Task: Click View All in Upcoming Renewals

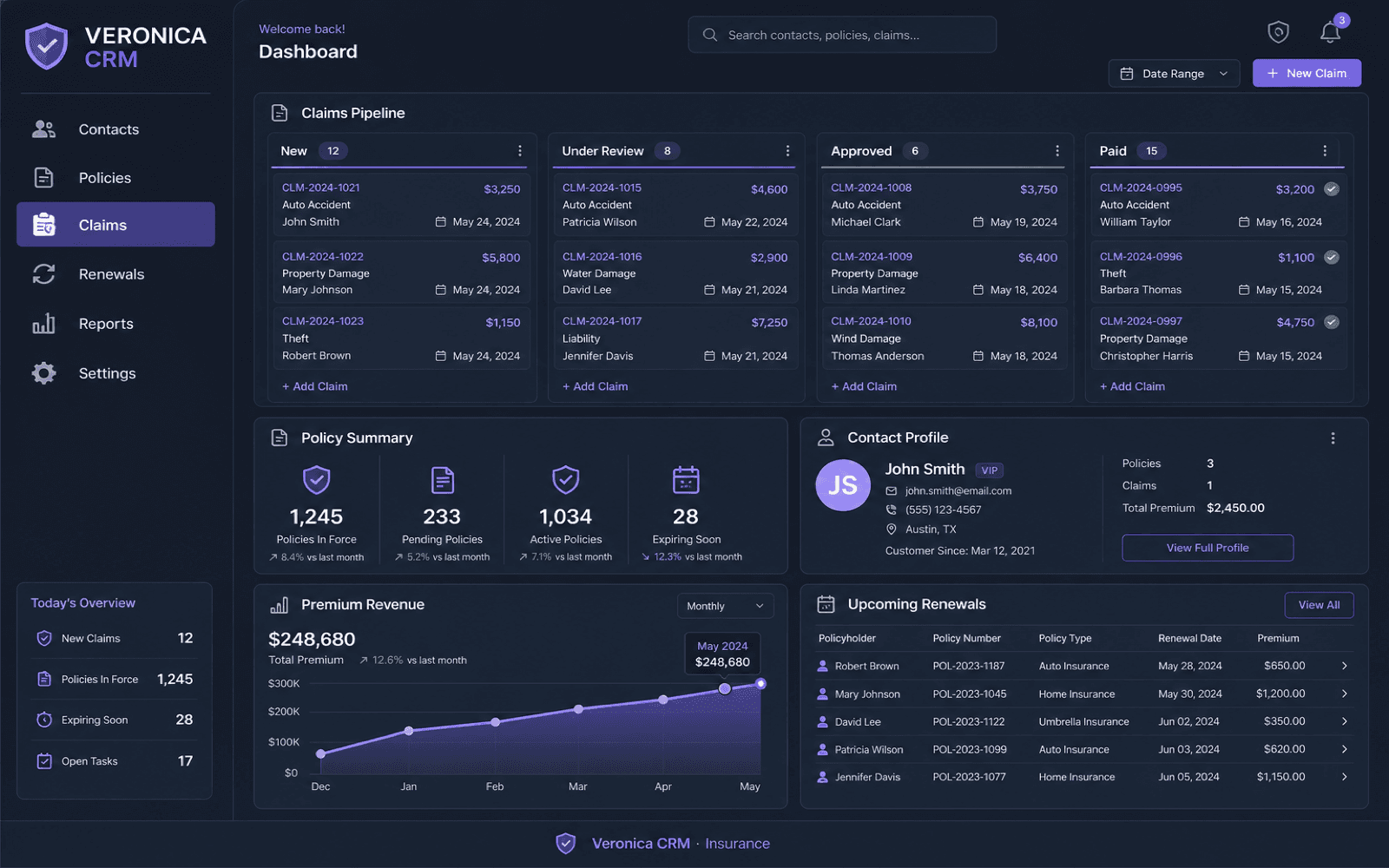Action: click(x=1319, y=605)
